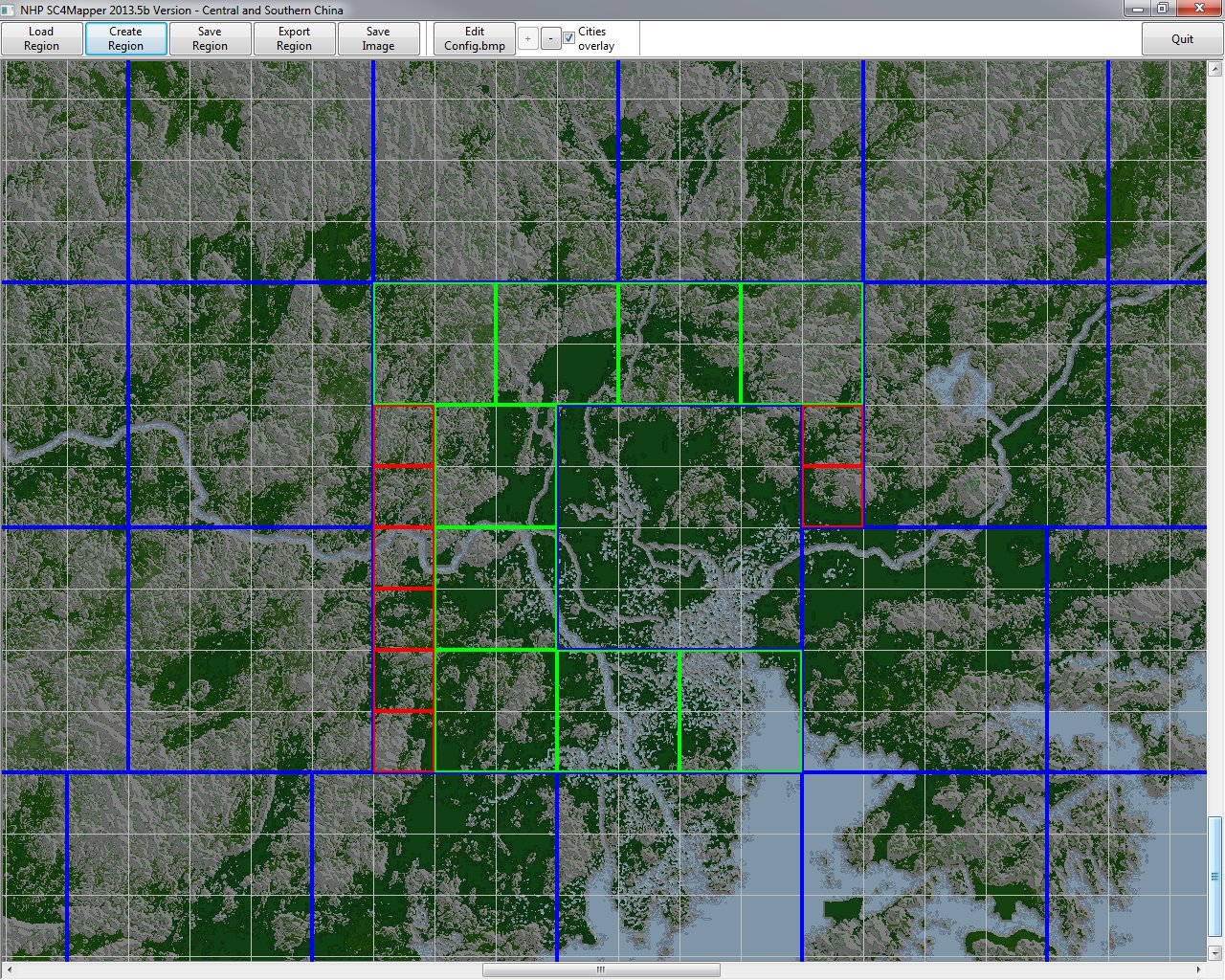Start a new map with Create Region

coord(125,38)
